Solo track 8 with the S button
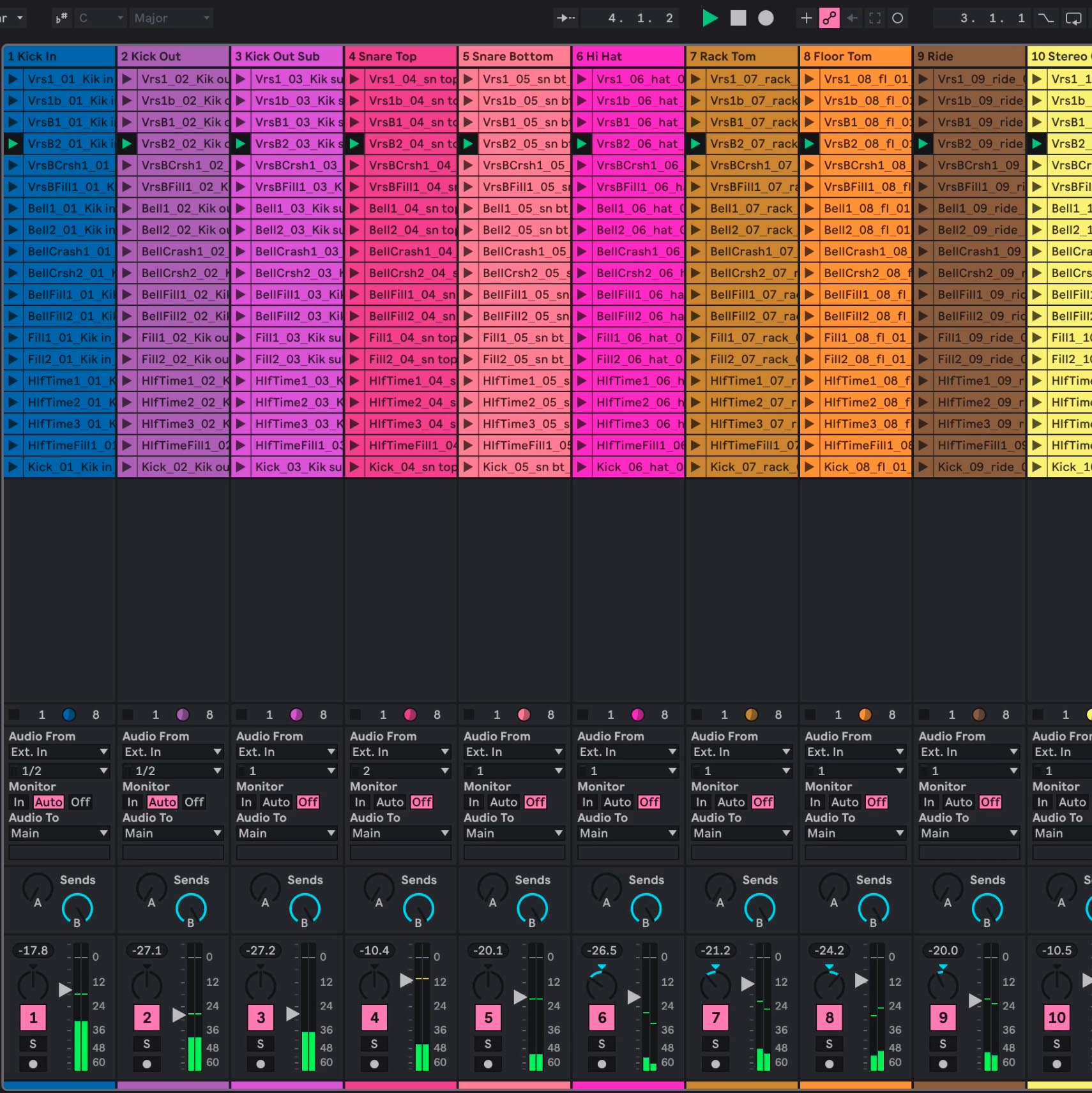Image resolution: width=1092 pixels, height=1093 pixels. 829,1044
